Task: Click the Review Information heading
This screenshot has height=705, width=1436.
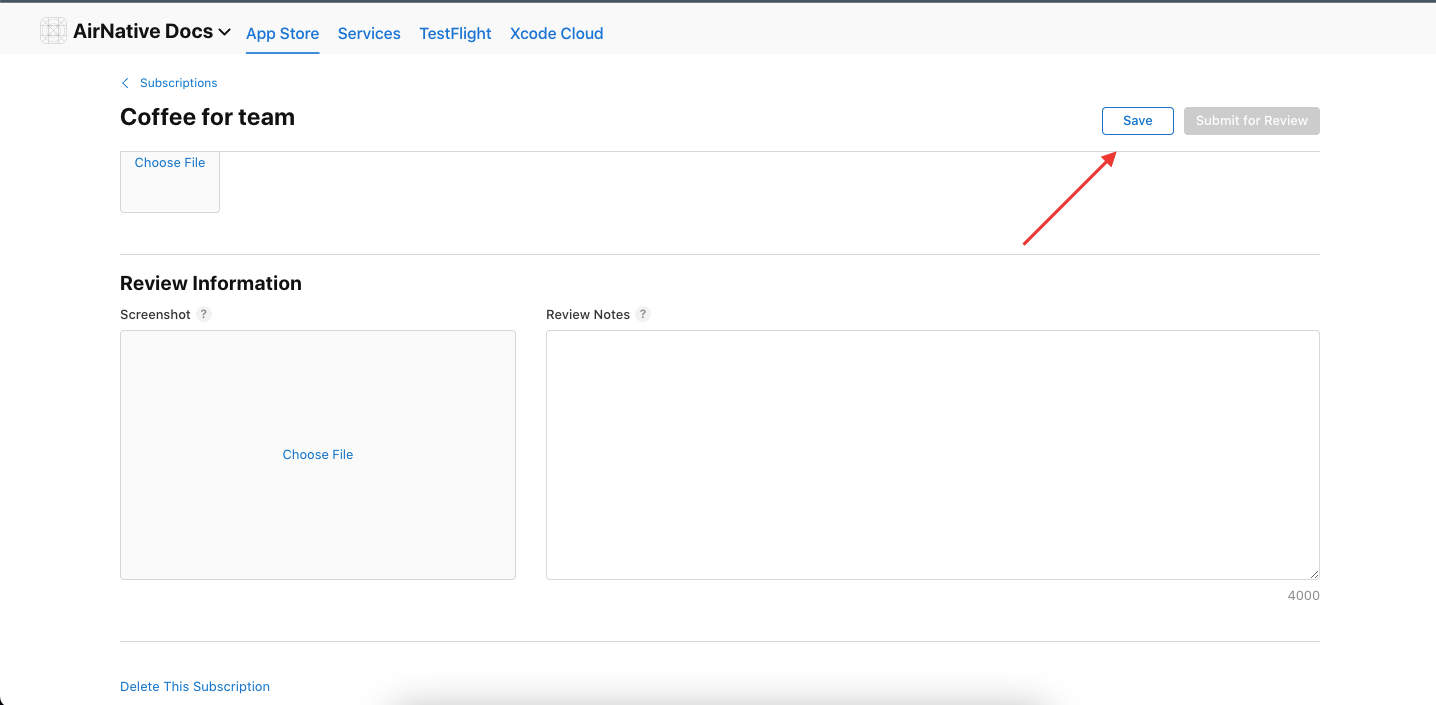Action: click(211, 283)
